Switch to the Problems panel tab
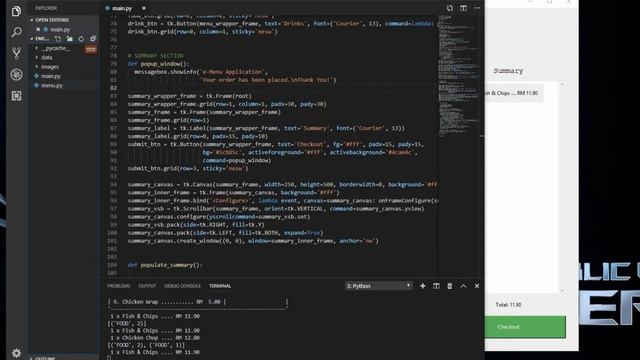Image resolution: width=640 pixels, height=360 pixels. pos(119,286)
